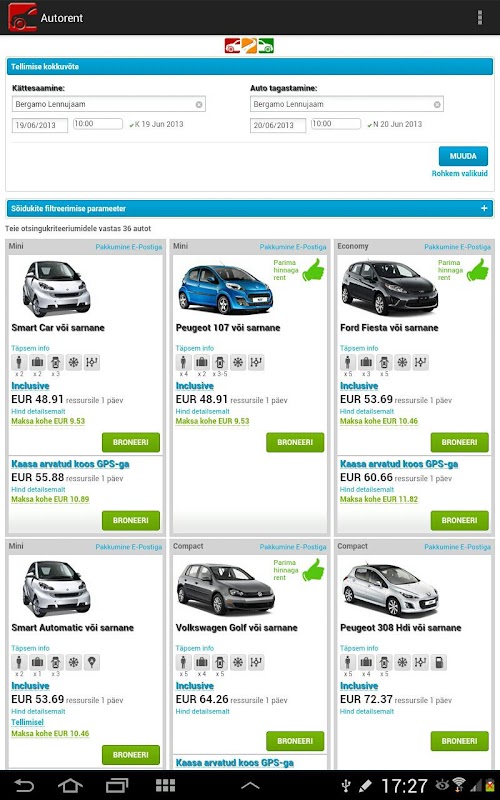The width and height of the screenshot is (500, 800).
Task: Click the passenger count icon on Peugeot 107
Action: click(183, 362)
